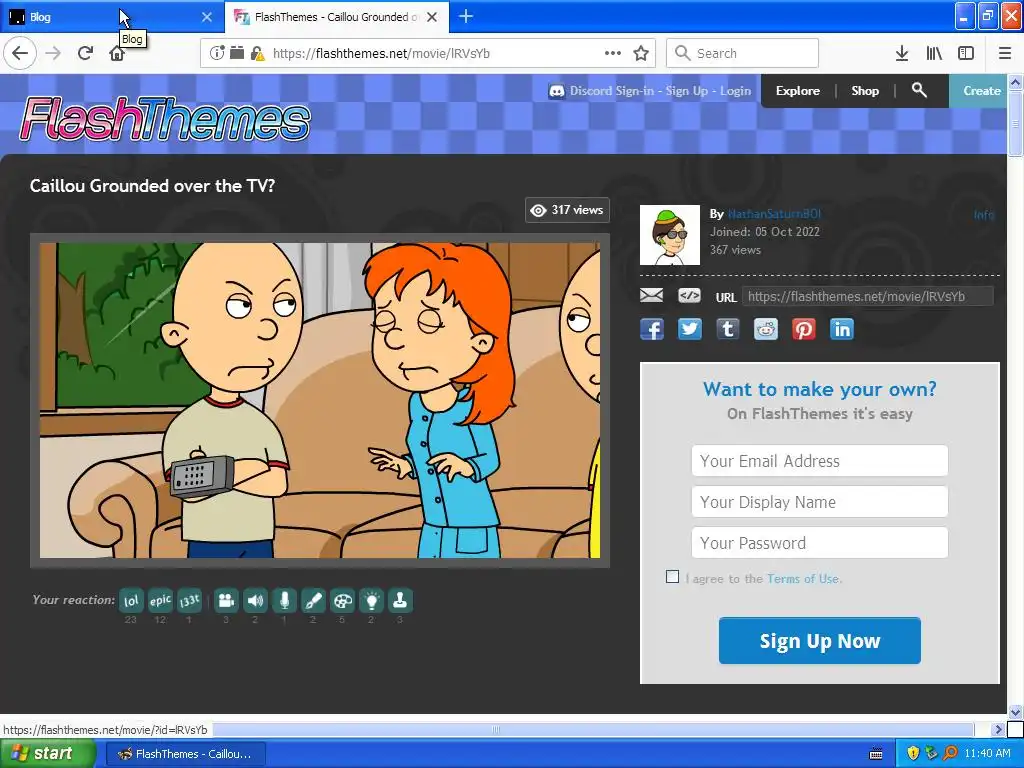The image size is (1024, 768).
Task: Open a new browser tab
Action: (x=466, y=17)
